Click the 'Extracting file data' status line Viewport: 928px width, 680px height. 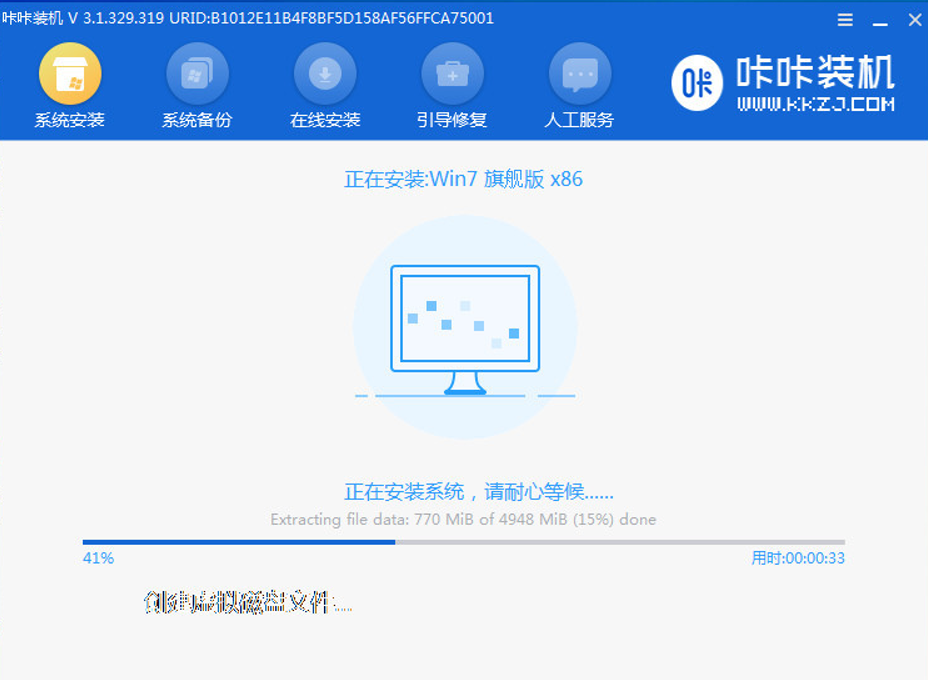463,520
